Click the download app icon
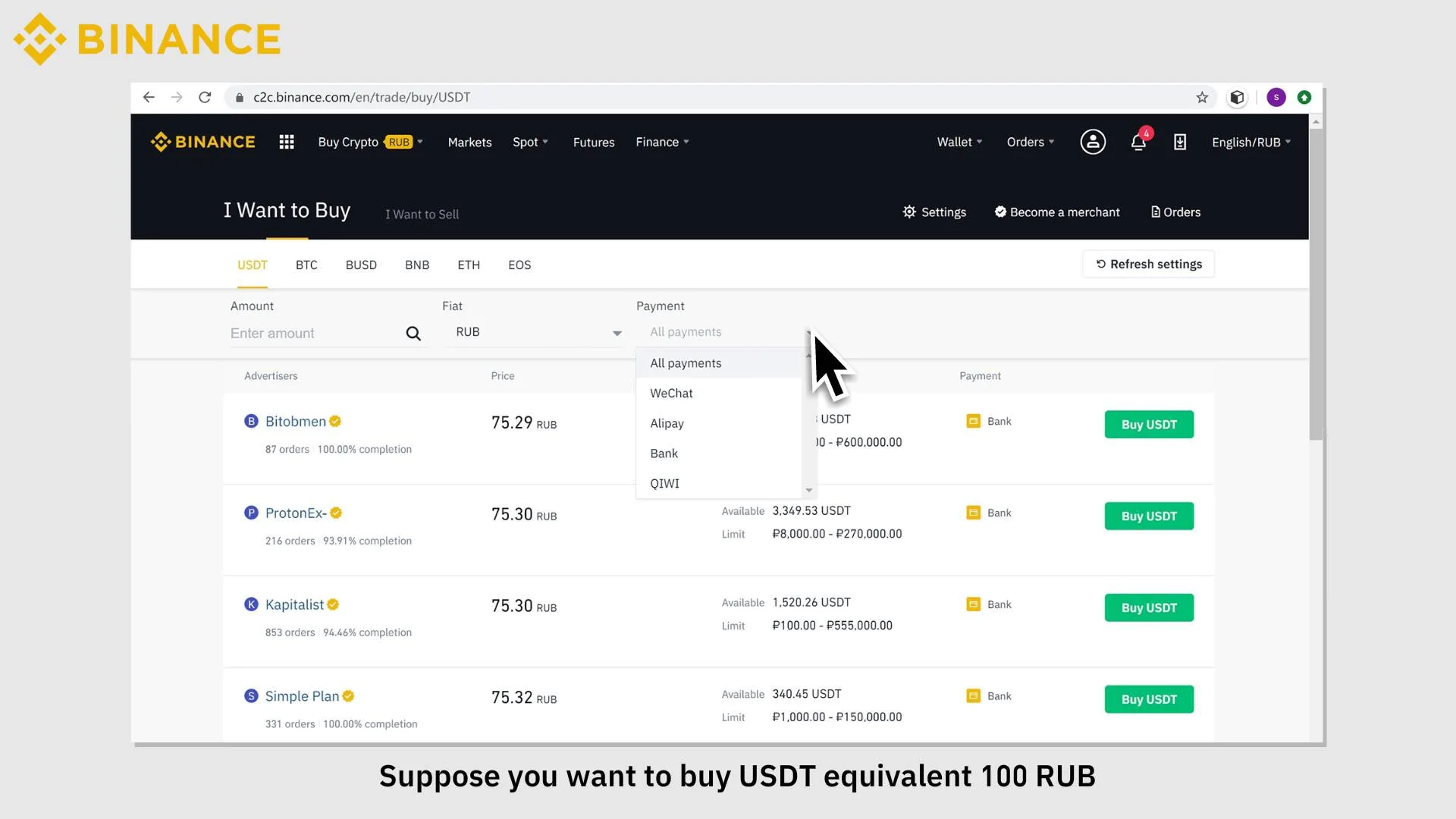The image size is (1456, 819). pos(1180,142)
